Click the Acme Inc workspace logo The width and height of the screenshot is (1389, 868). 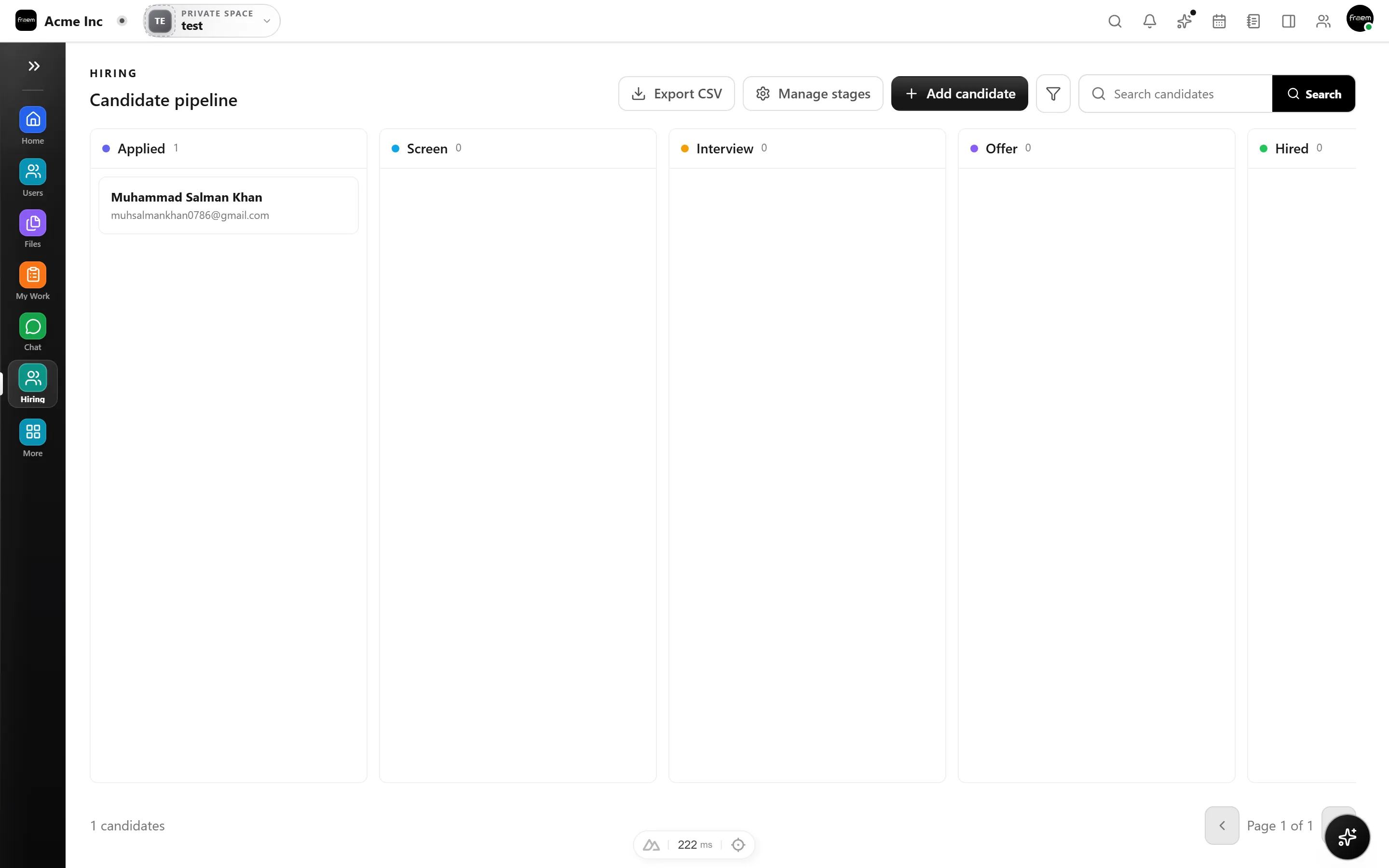tap(26, 21)
